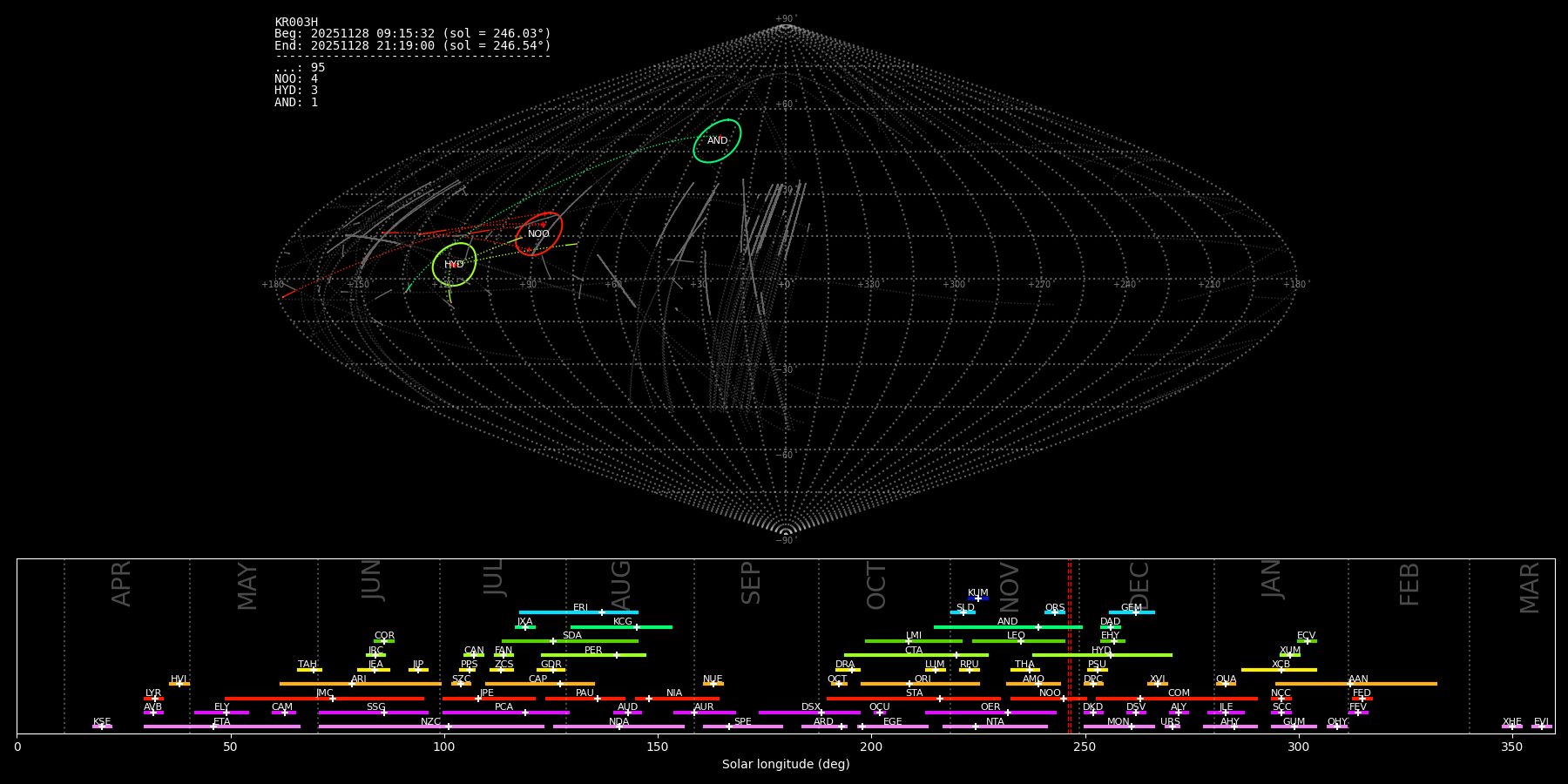The width and height of the screenshot is (1568, 784).
Task: Click the KR003H station title text
Action: (x=296, y=23)
